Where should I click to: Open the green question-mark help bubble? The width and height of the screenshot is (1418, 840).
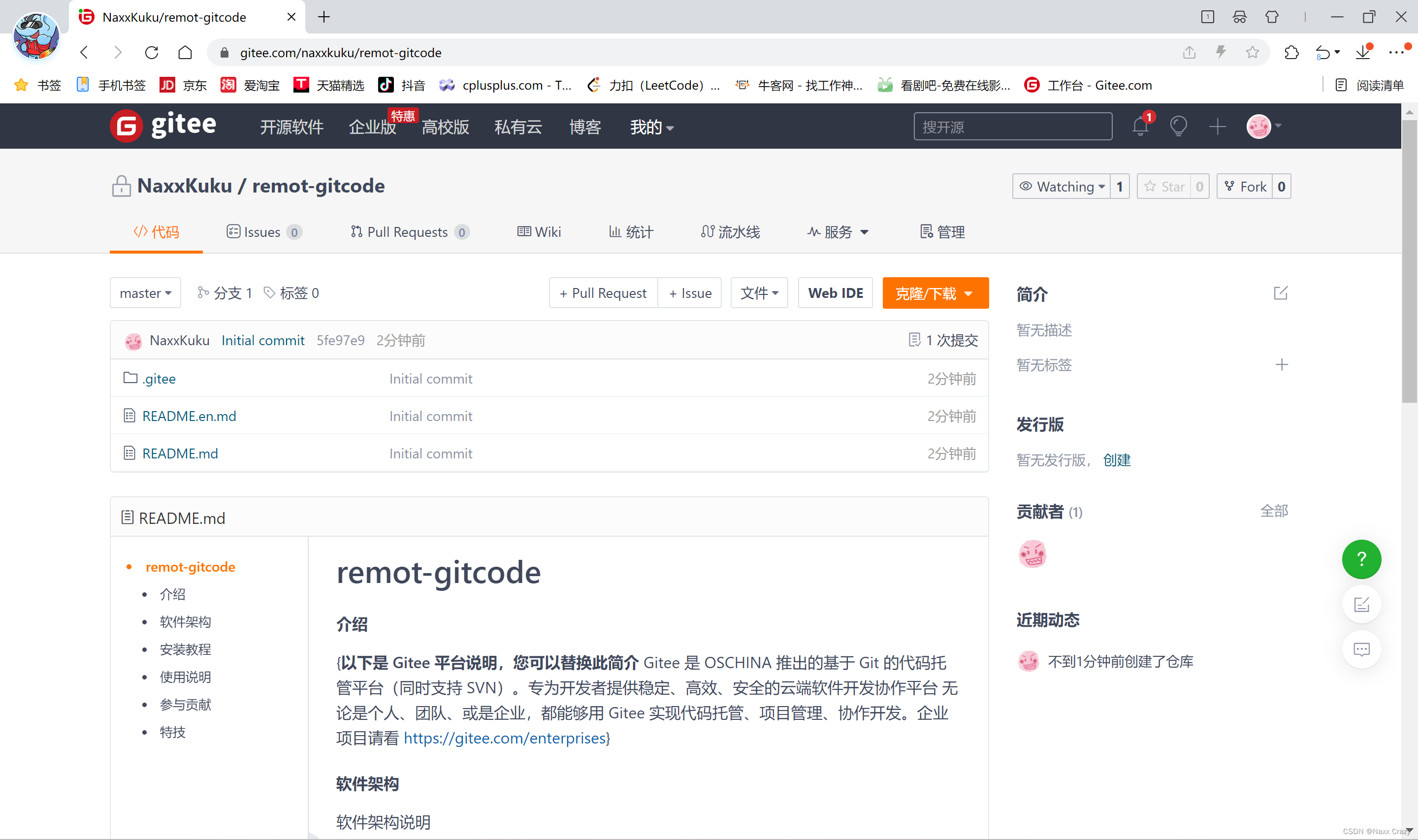pos(1361,559)
